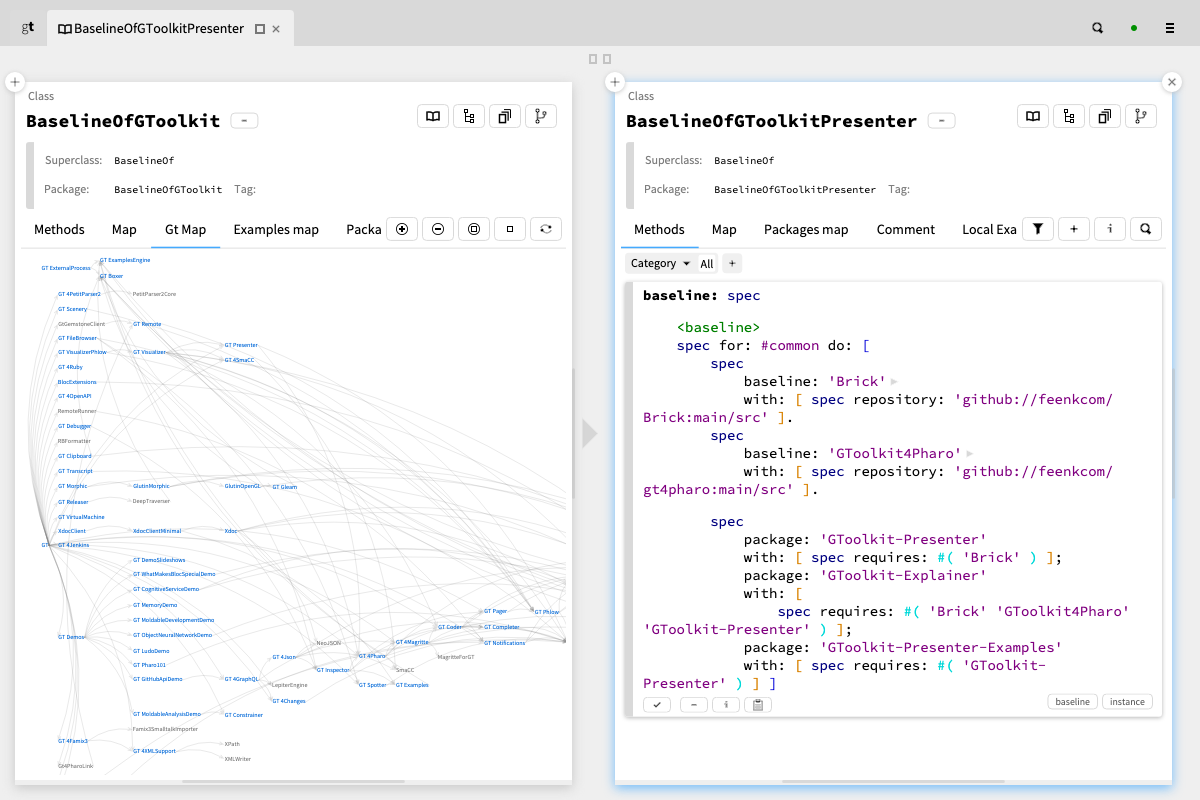Image resolution: width=1200 pixels, height=800 pixels.
Task: Go to the gt home tab
Action: tap(28, 28)
